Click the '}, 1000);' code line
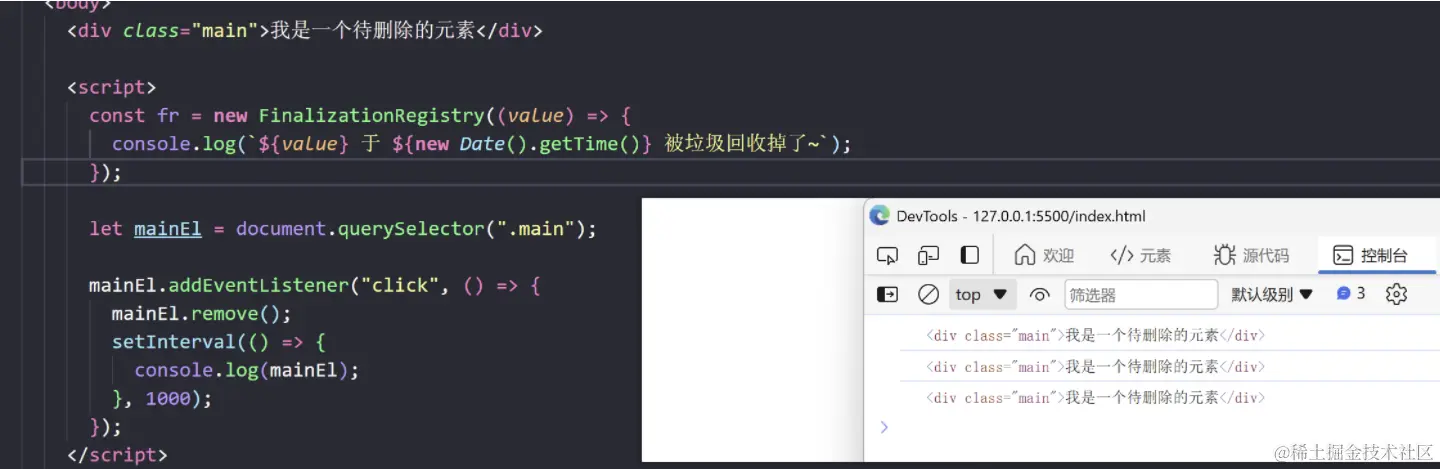The image size is (1440, 469). 162,398
